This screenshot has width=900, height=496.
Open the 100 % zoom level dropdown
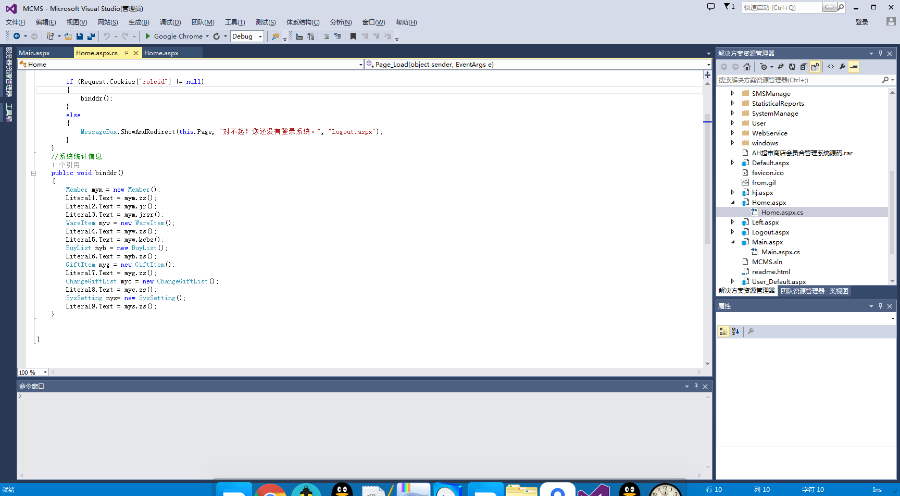[45, 373]
